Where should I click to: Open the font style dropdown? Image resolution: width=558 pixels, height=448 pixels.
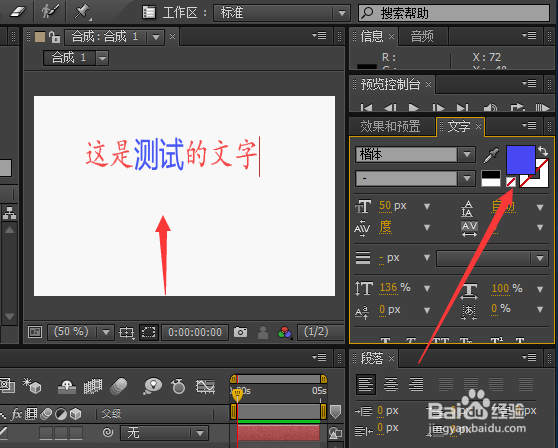tap(467, 178)
